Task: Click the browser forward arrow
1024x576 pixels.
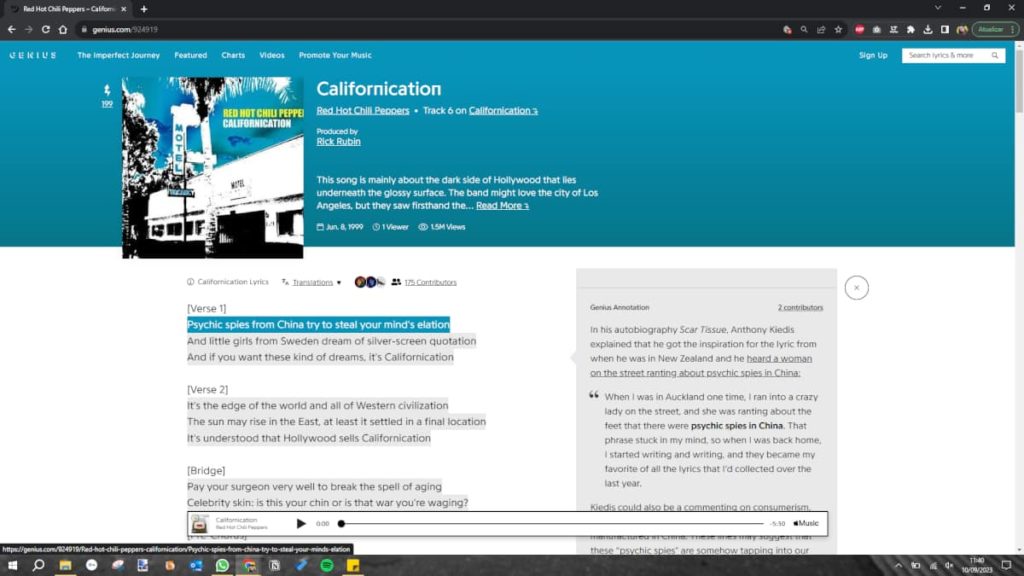Action: (29, 29)
